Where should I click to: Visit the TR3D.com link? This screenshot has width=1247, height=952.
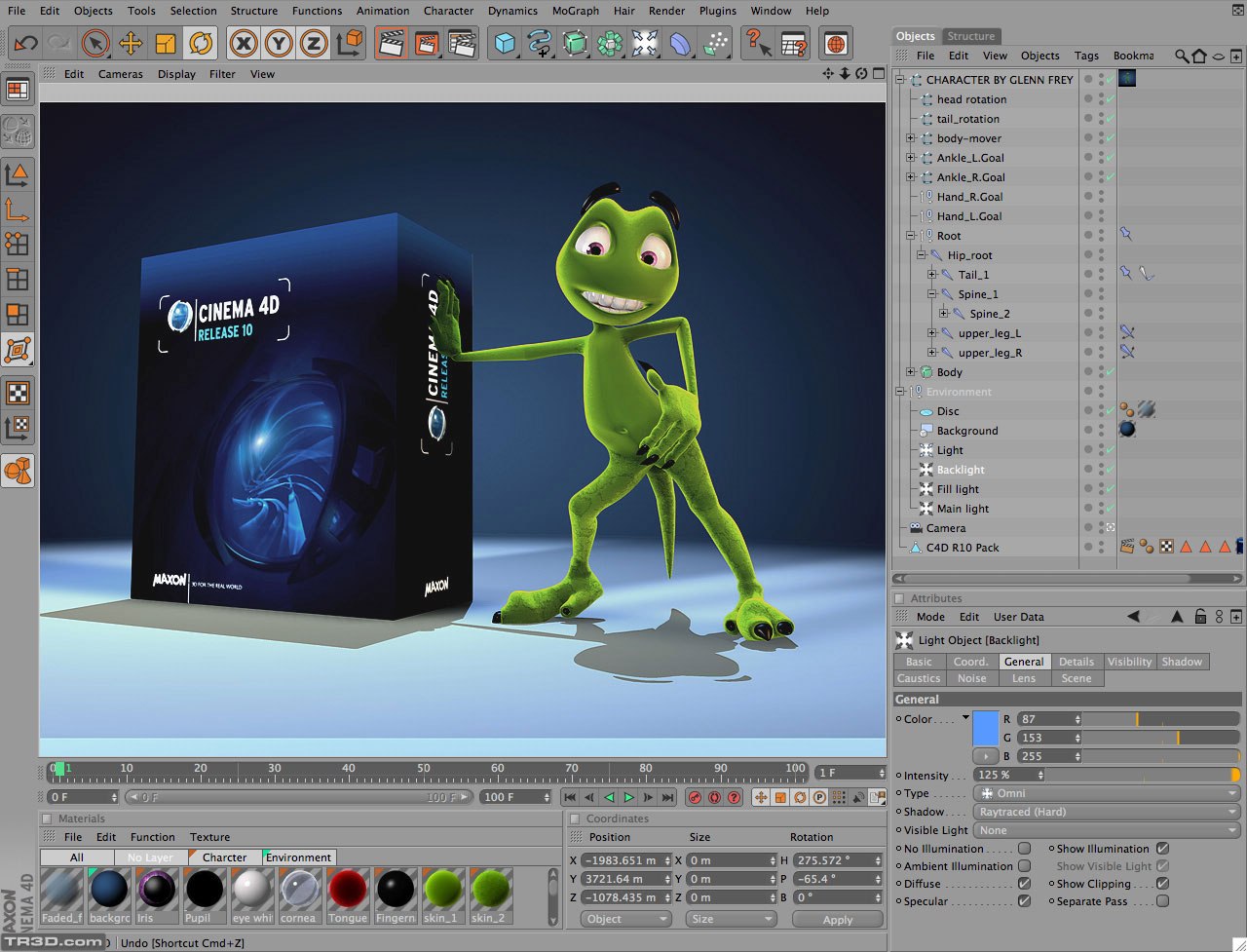pyautogui.click(x=54, y=942)
